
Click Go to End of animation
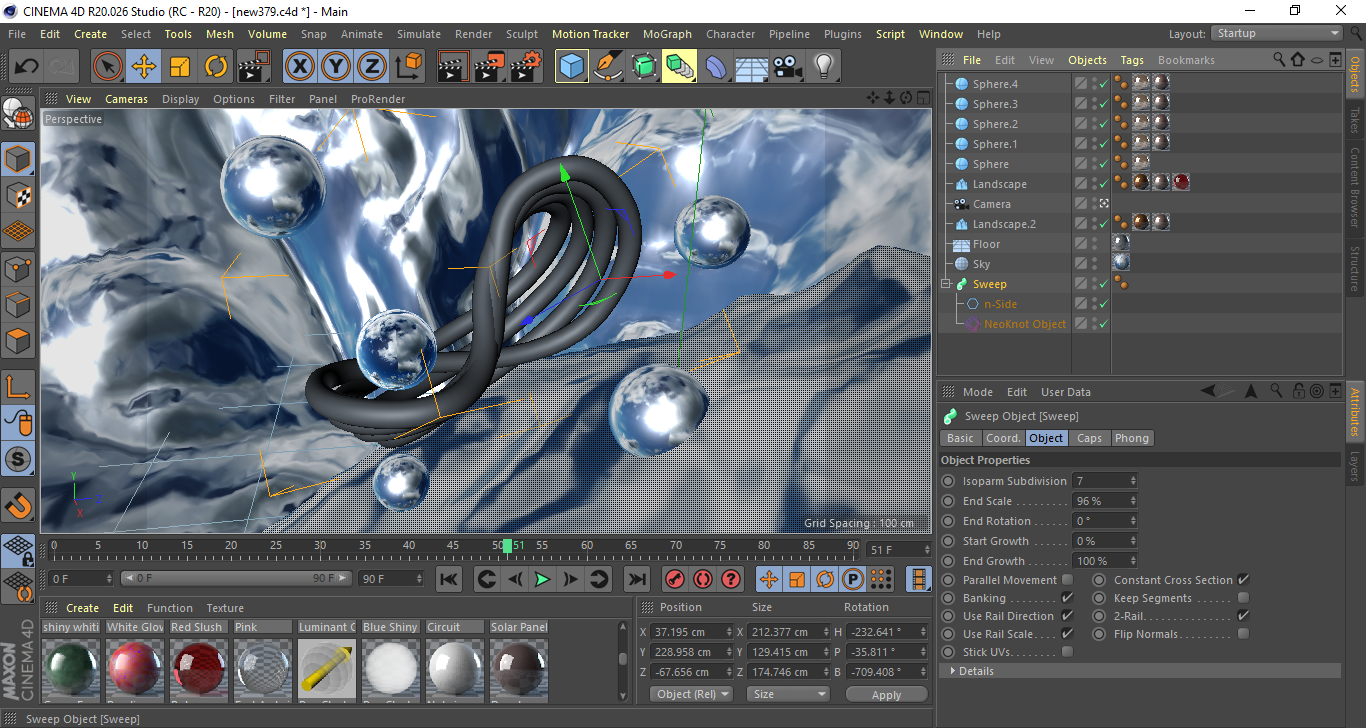coord(636,579)
